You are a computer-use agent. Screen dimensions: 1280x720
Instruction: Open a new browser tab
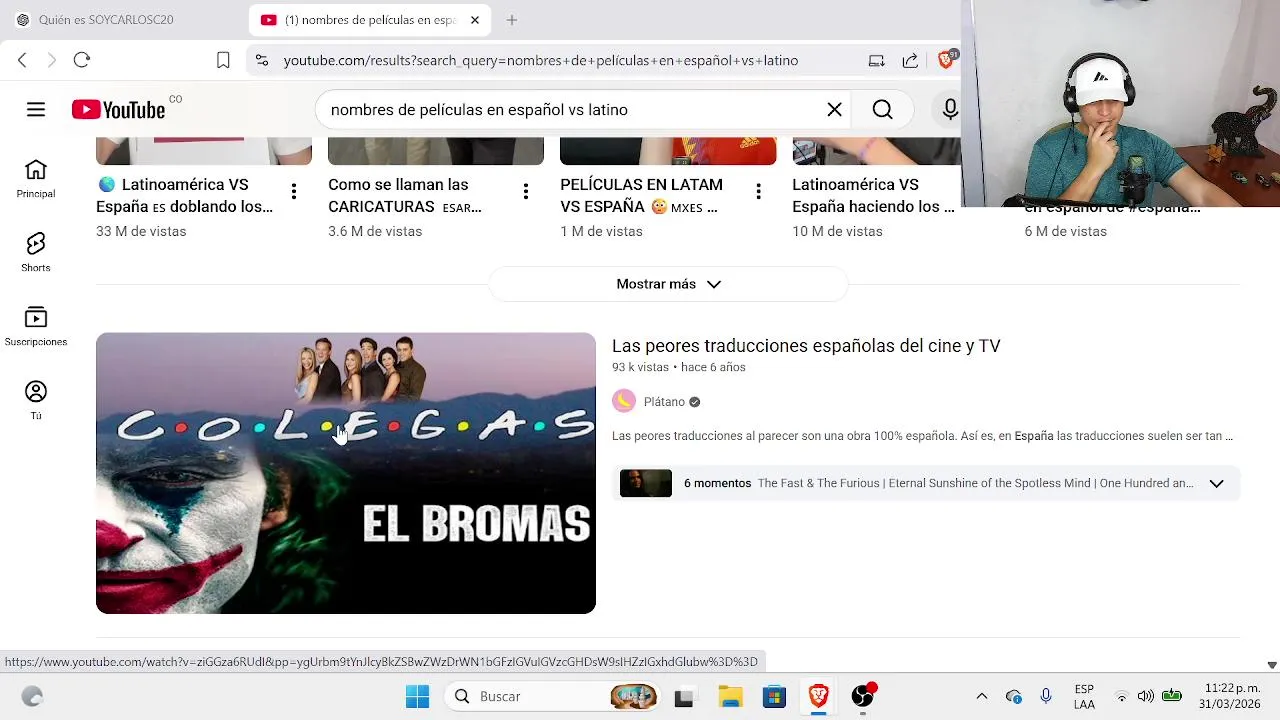click(x=512, y=20)
